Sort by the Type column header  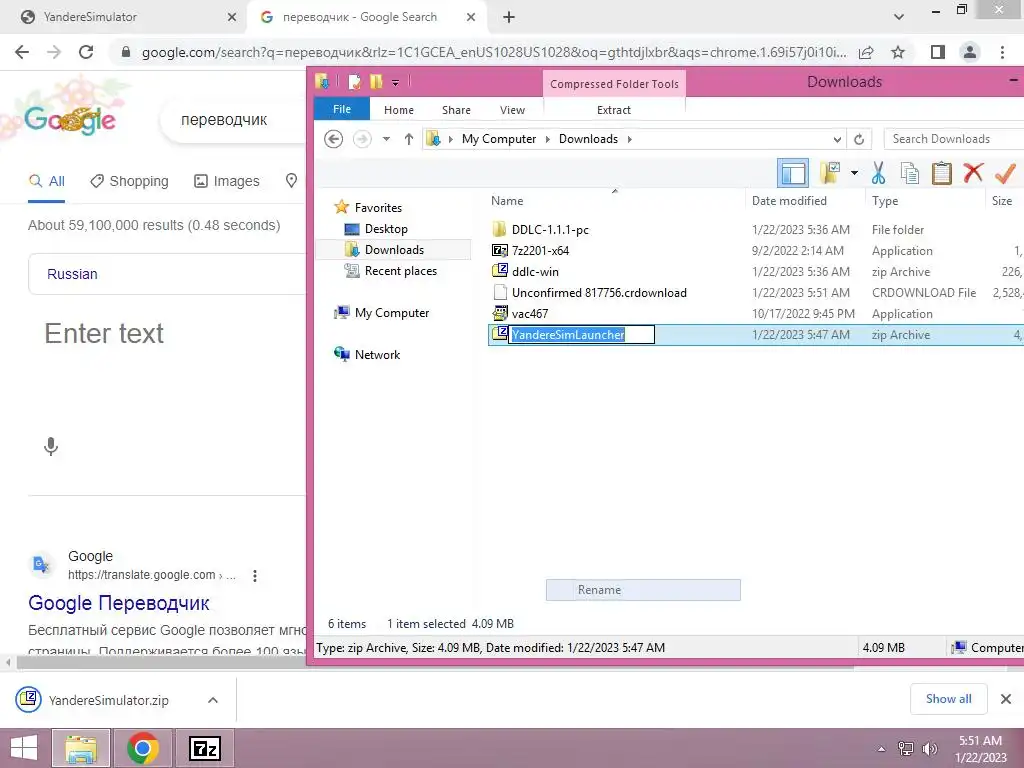pyautogui.click(x=885, y=201)
